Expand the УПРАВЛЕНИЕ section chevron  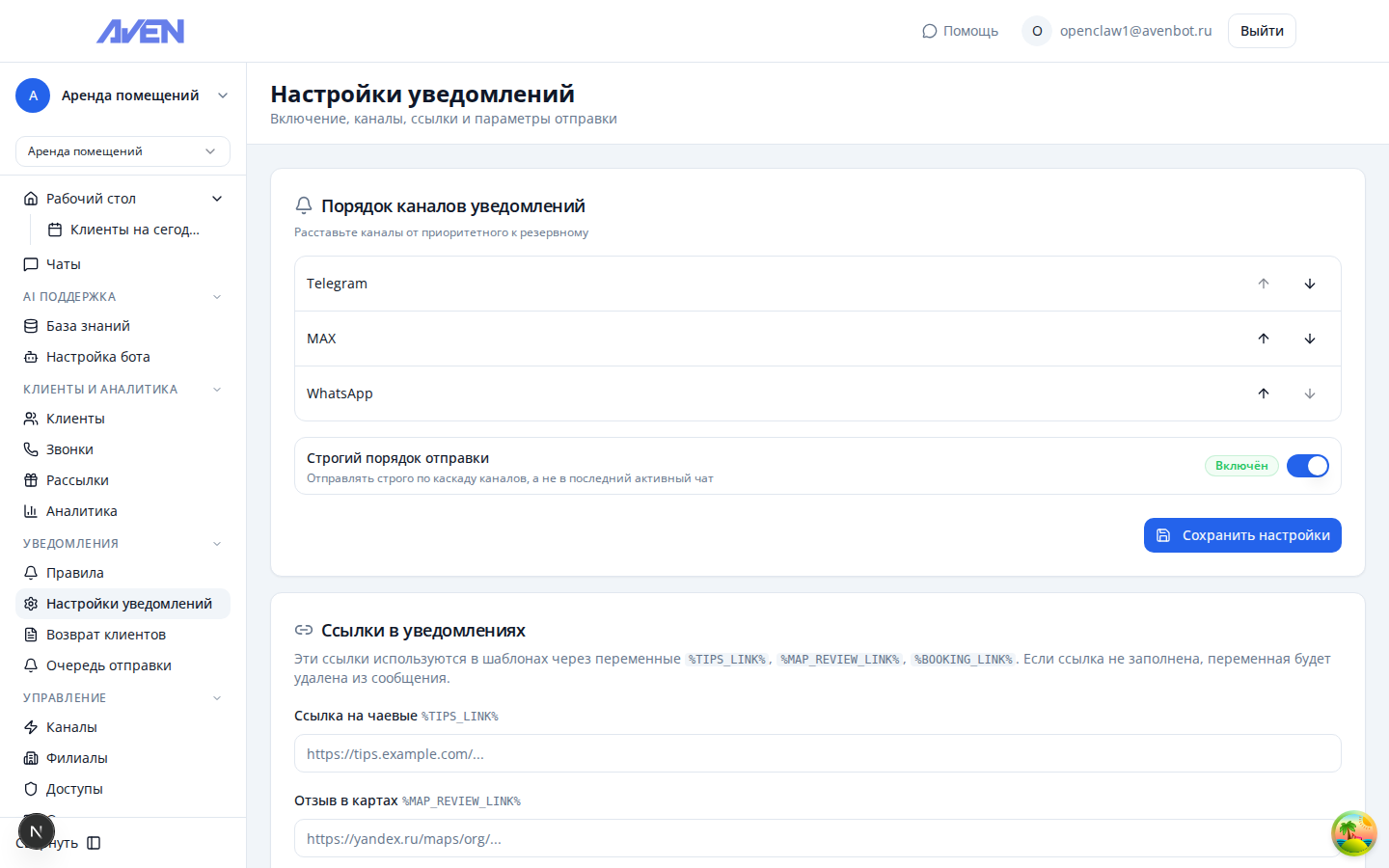[216, 696]
